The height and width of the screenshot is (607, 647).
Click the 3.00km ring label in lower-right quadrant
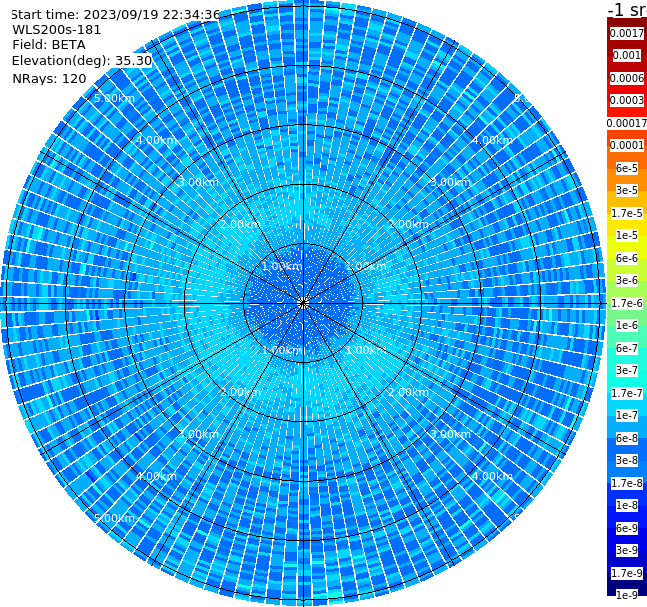pyautogui.click(x=450, y=434)
